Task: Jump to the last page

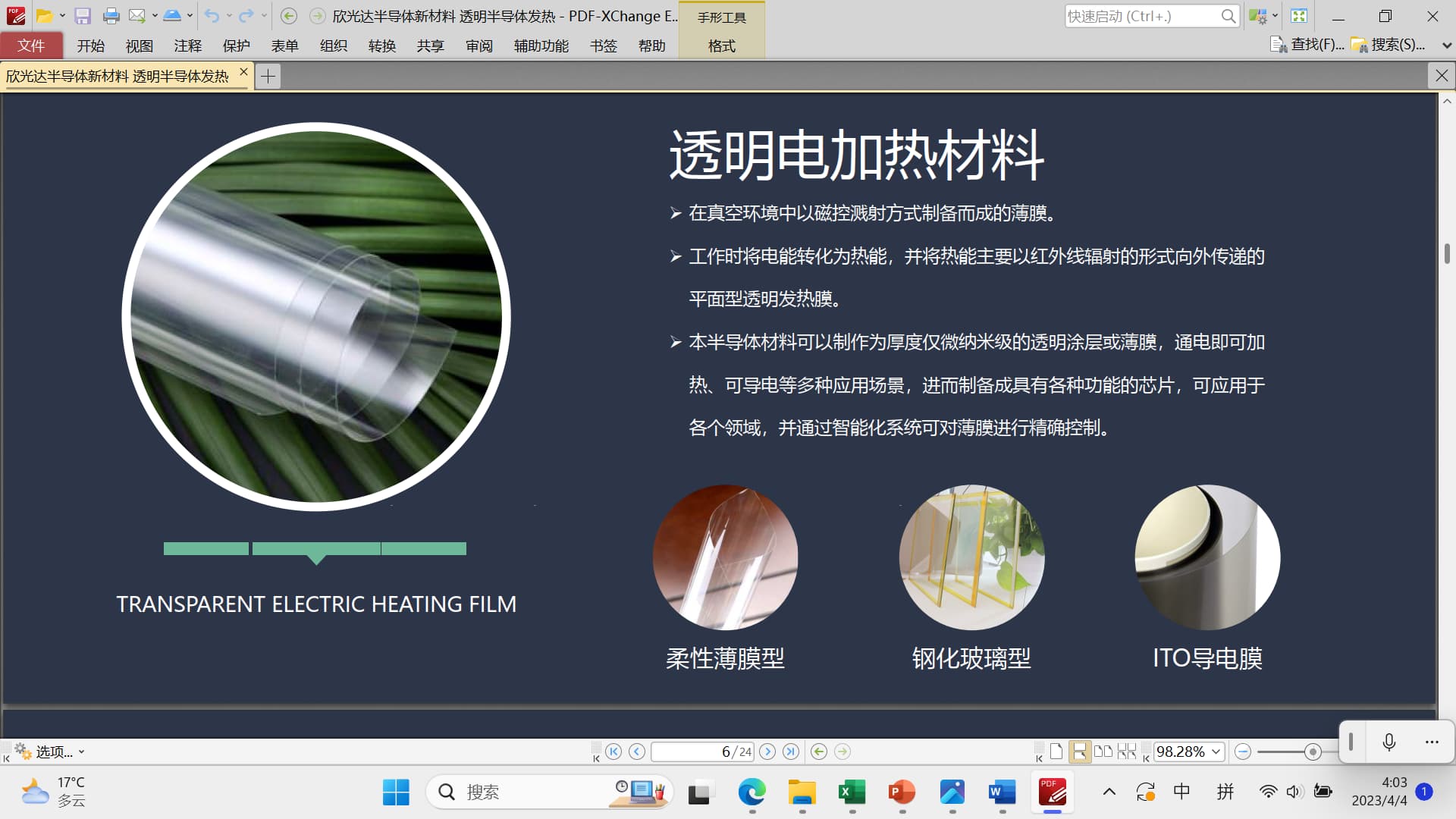Action: pyautogui.click(x=791, y=752)
